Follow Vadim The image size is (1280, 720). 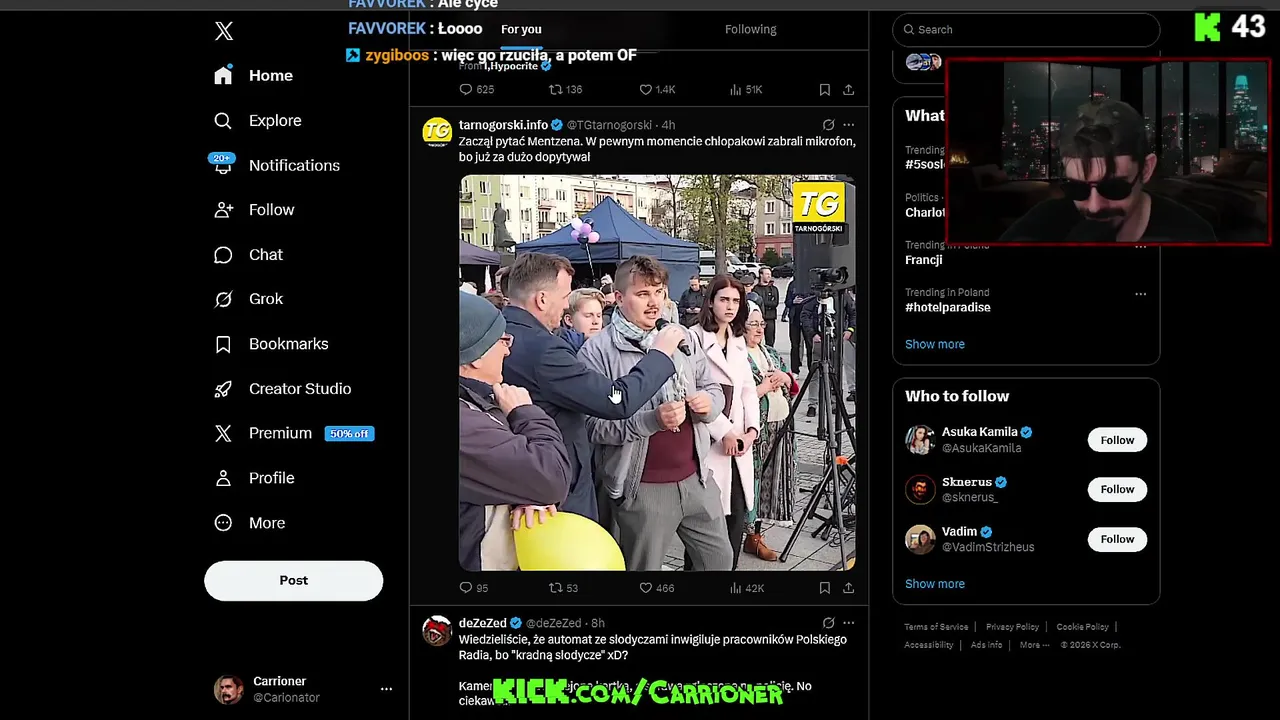1117,539
